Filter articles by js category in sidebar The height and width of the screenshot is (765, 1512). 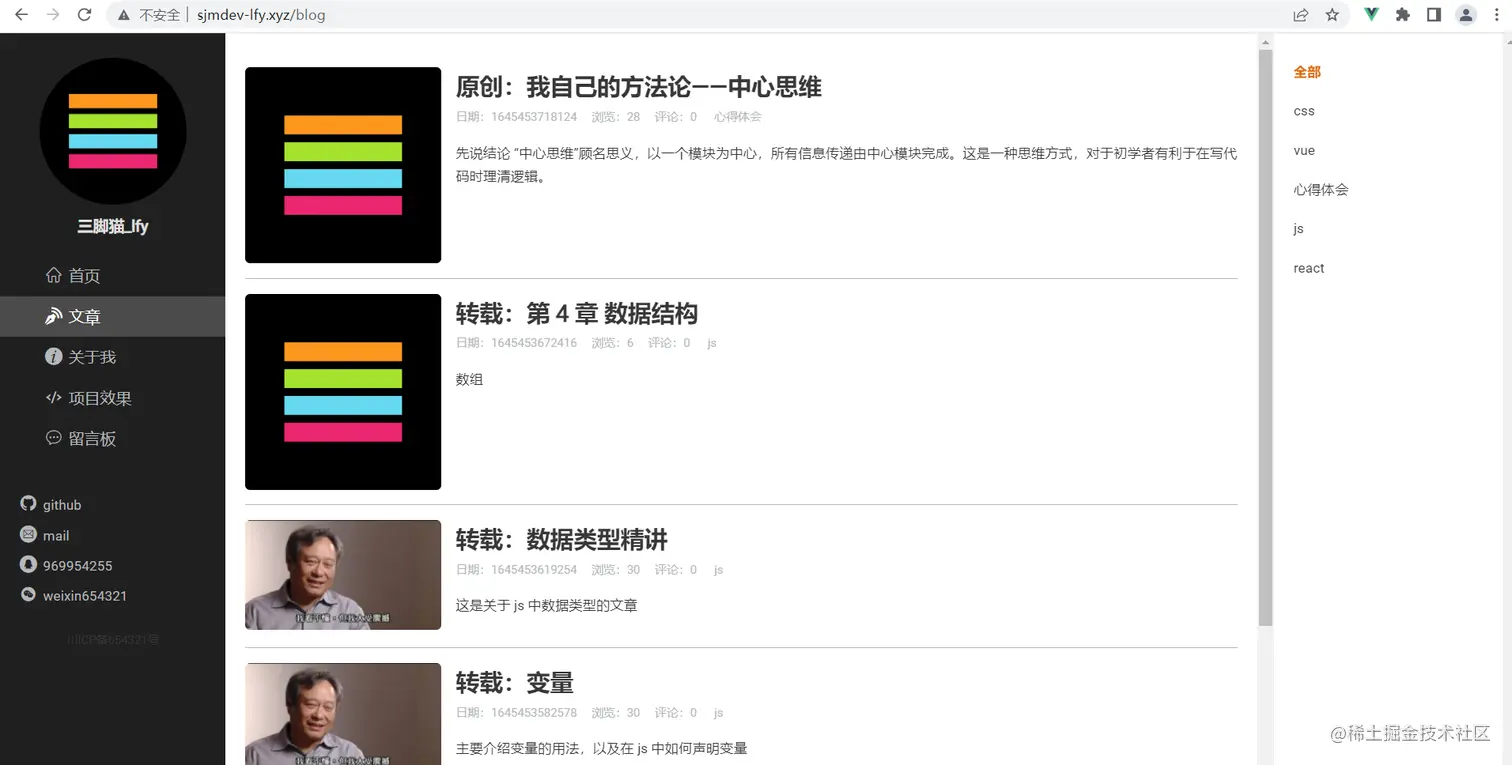click(1298, 229)
